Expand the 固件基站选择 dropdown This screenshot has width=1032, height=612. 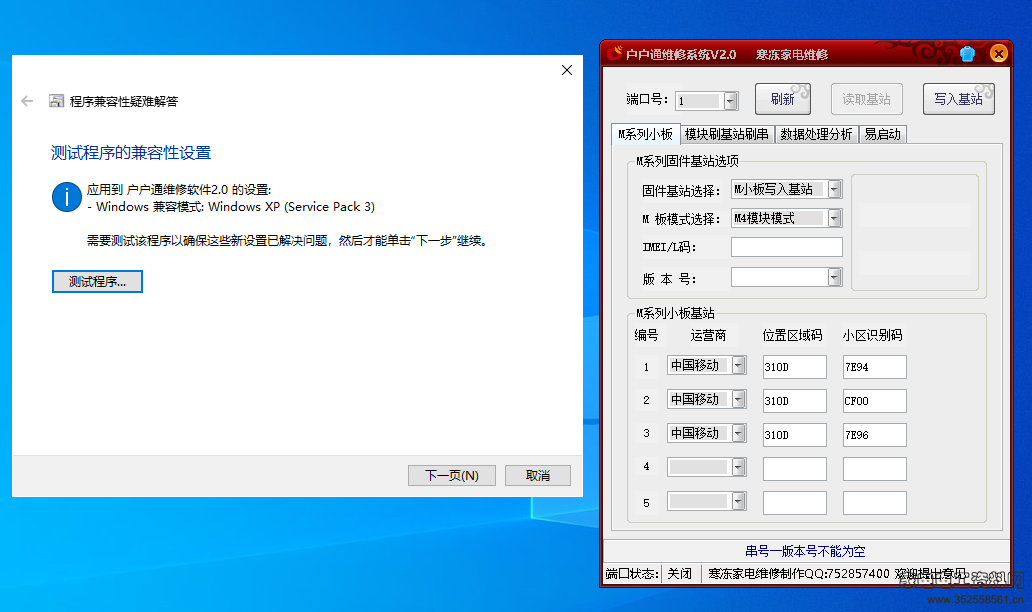coord(834,189)
